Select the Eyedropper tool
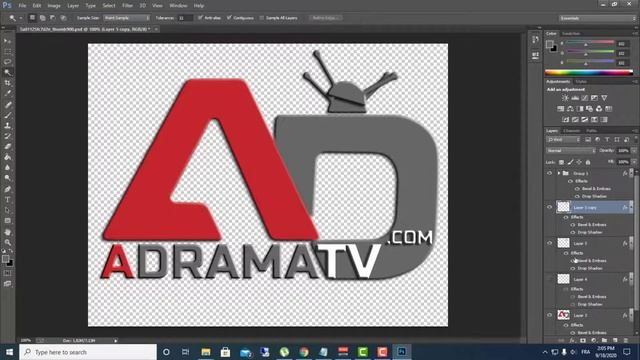Screen dimensions: 640x360 pyautogui.click(x=7, y=93)
